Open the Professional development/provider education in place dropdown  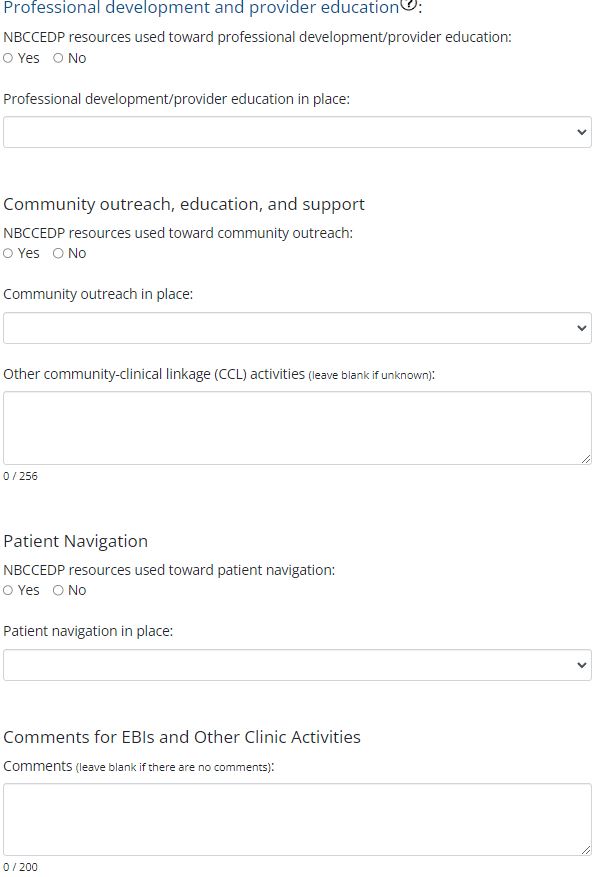coord(297,132)
